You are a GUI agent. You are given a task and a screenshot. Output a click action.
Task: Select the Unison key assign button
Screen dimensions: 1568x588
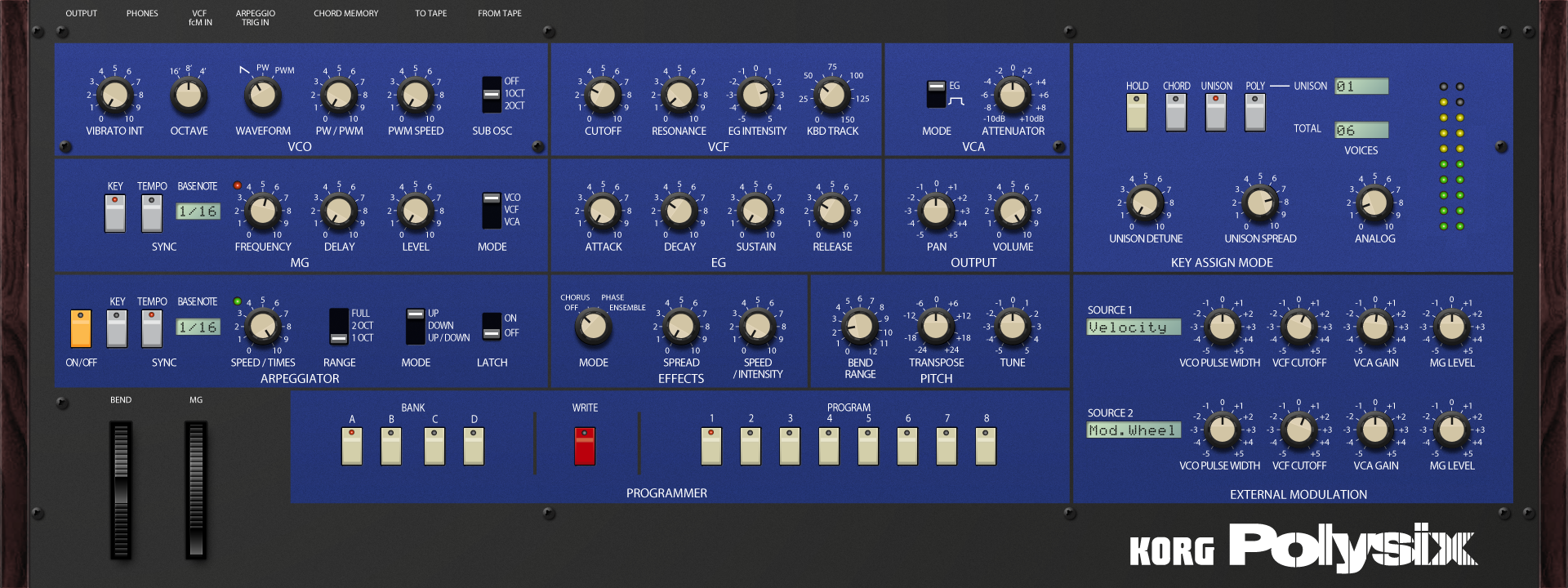click(x=1216, y=112)
